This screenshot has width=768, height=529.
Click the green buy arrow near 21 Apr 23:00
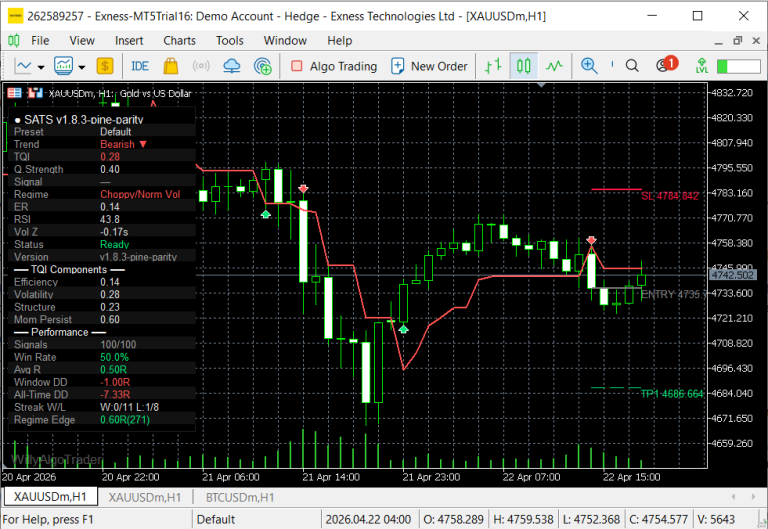(403, 329)
